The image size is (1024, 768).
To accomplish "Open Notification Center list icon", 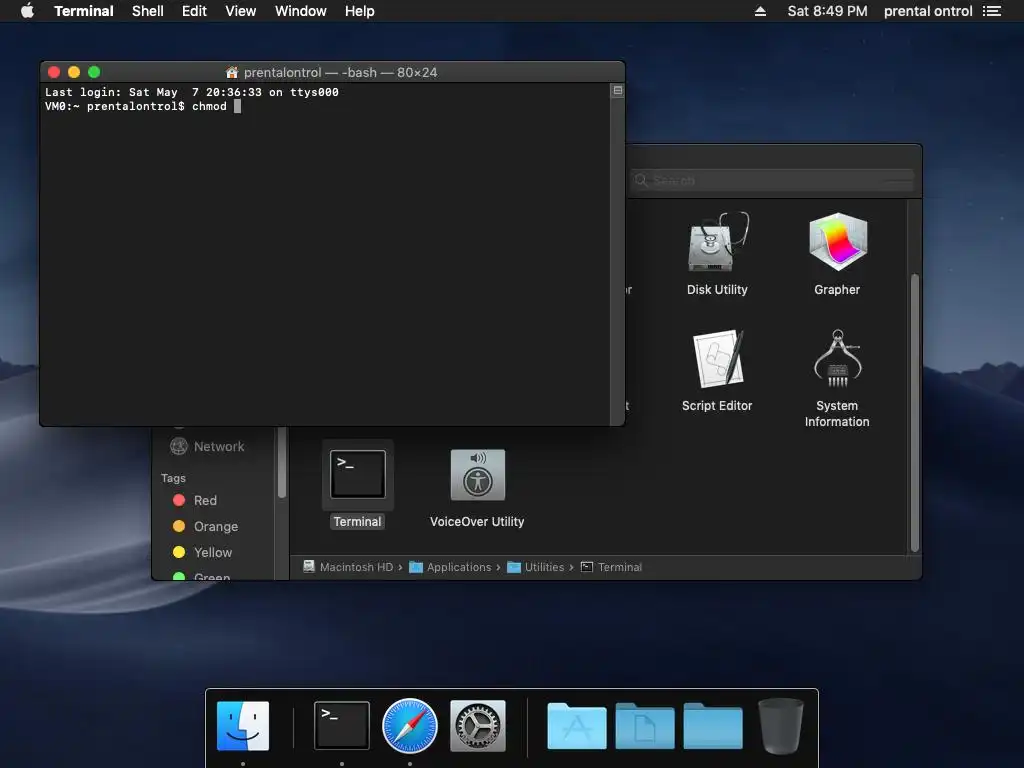I will click(x=992, y=11).
